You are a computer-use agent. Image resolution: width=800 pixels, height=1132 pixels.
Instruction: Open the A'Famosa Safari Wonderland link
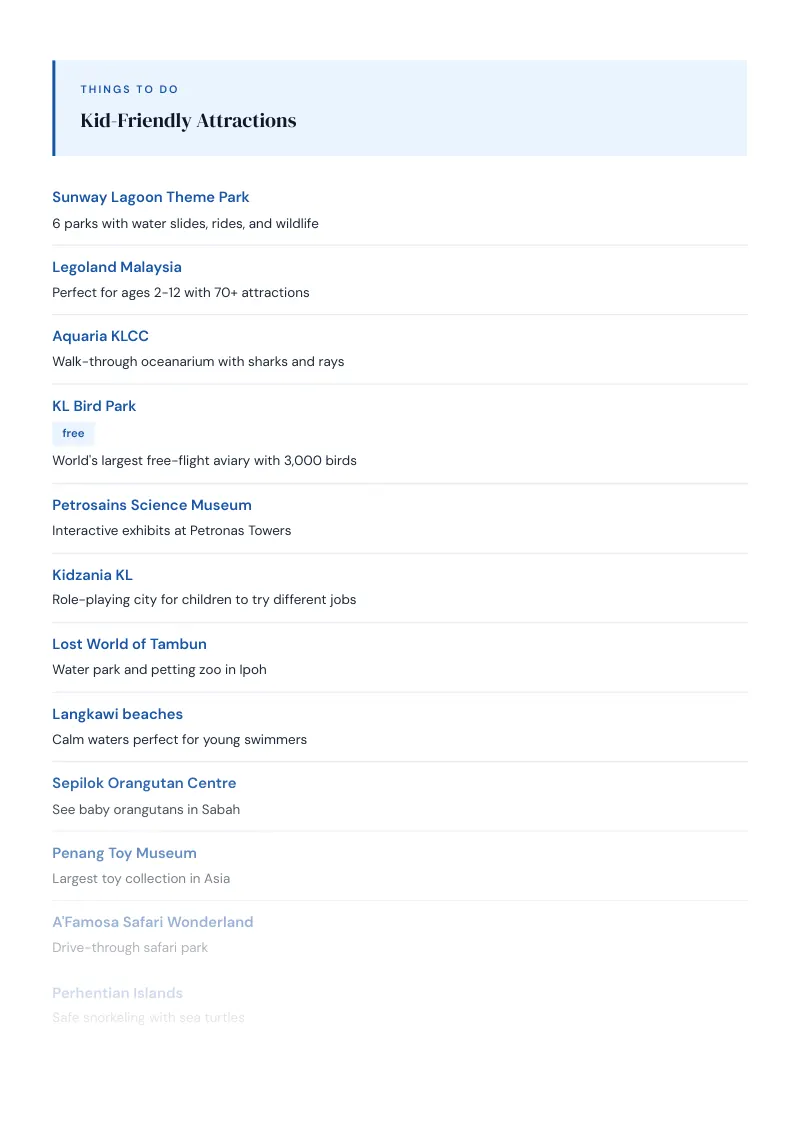pos(152,922)
